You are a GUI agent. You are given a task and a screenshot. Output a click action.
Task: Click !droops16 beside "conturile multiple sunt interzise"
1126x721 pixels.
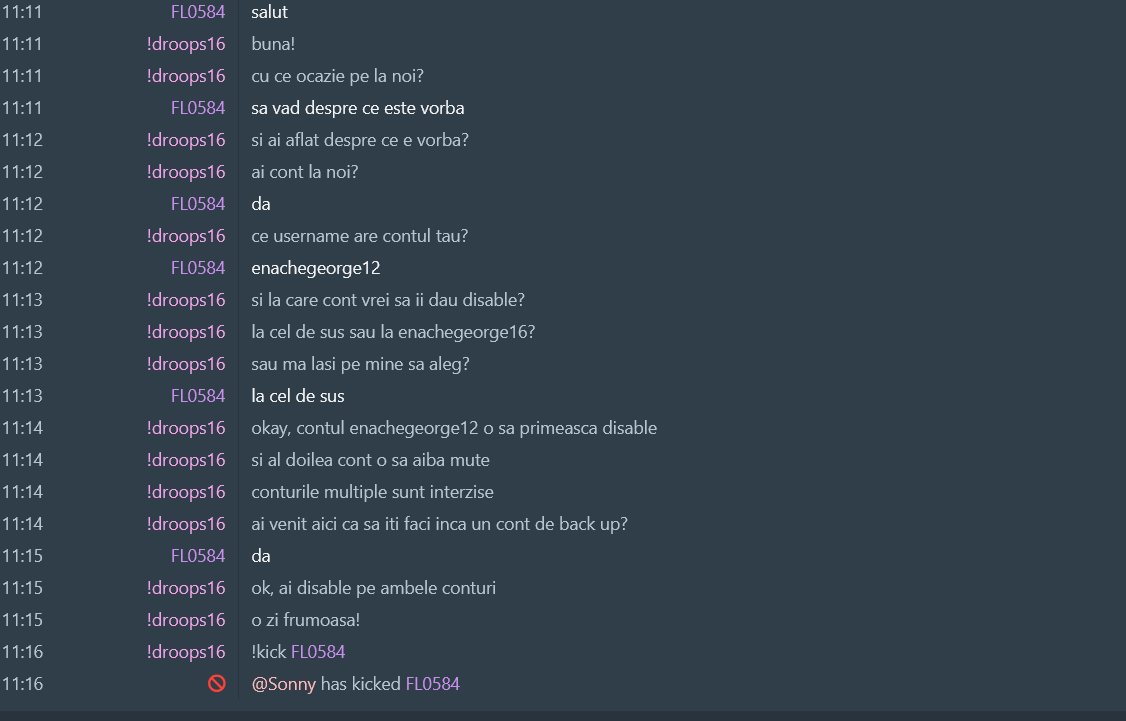[186, 492]
